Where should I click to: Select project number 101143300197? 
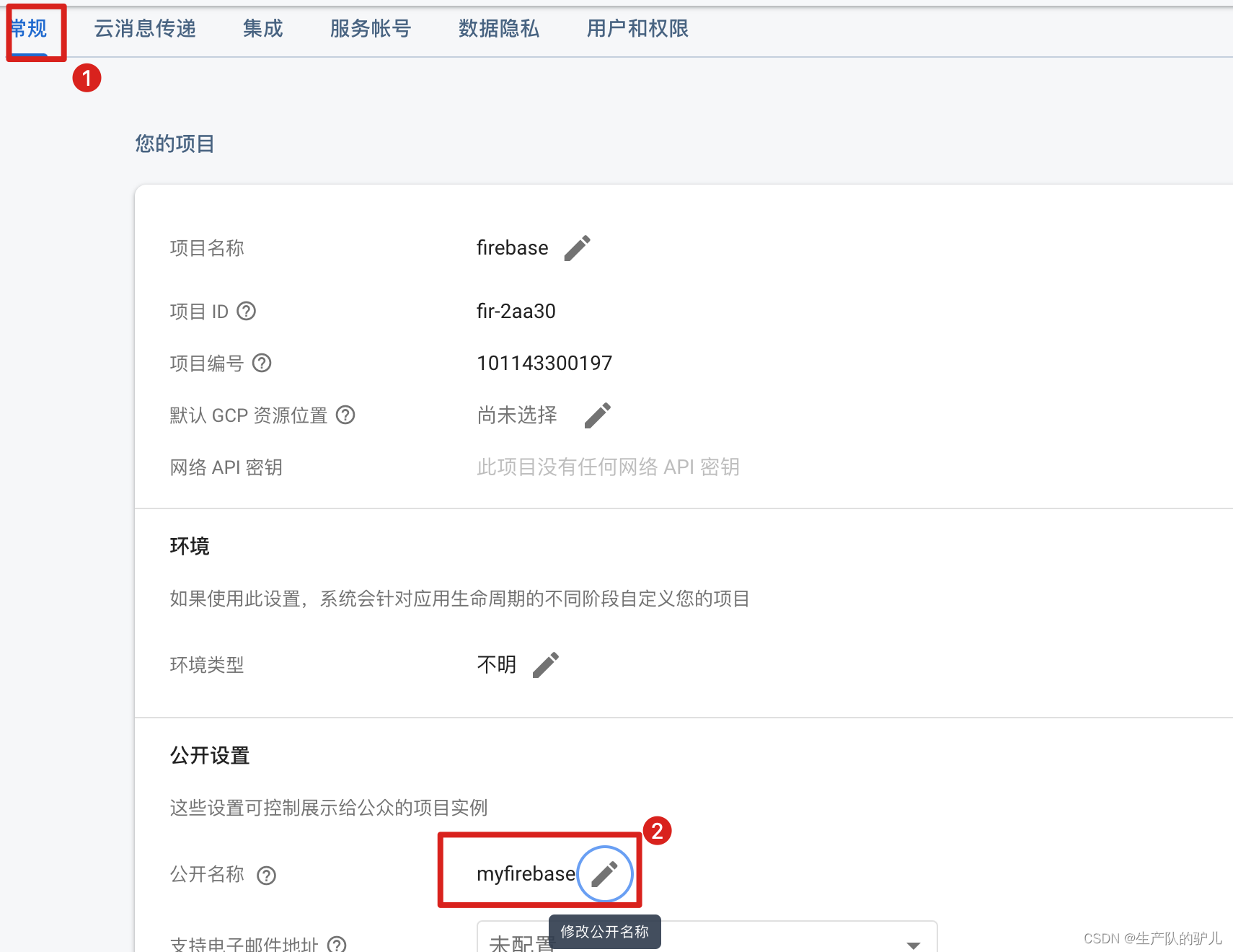pyautogui.click(x=544, y=363)
